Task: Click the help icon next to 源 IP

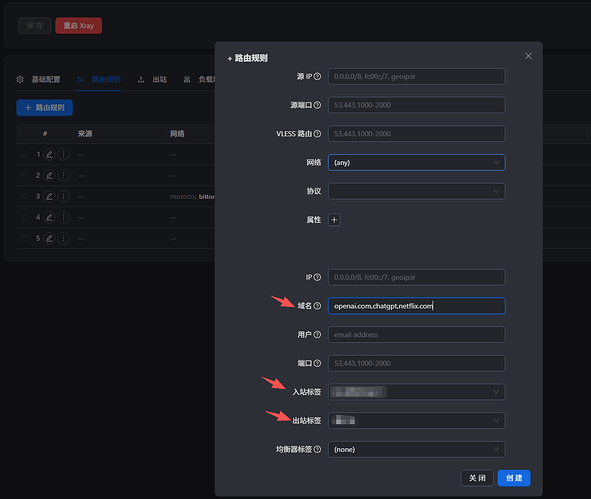Action: 317,77
